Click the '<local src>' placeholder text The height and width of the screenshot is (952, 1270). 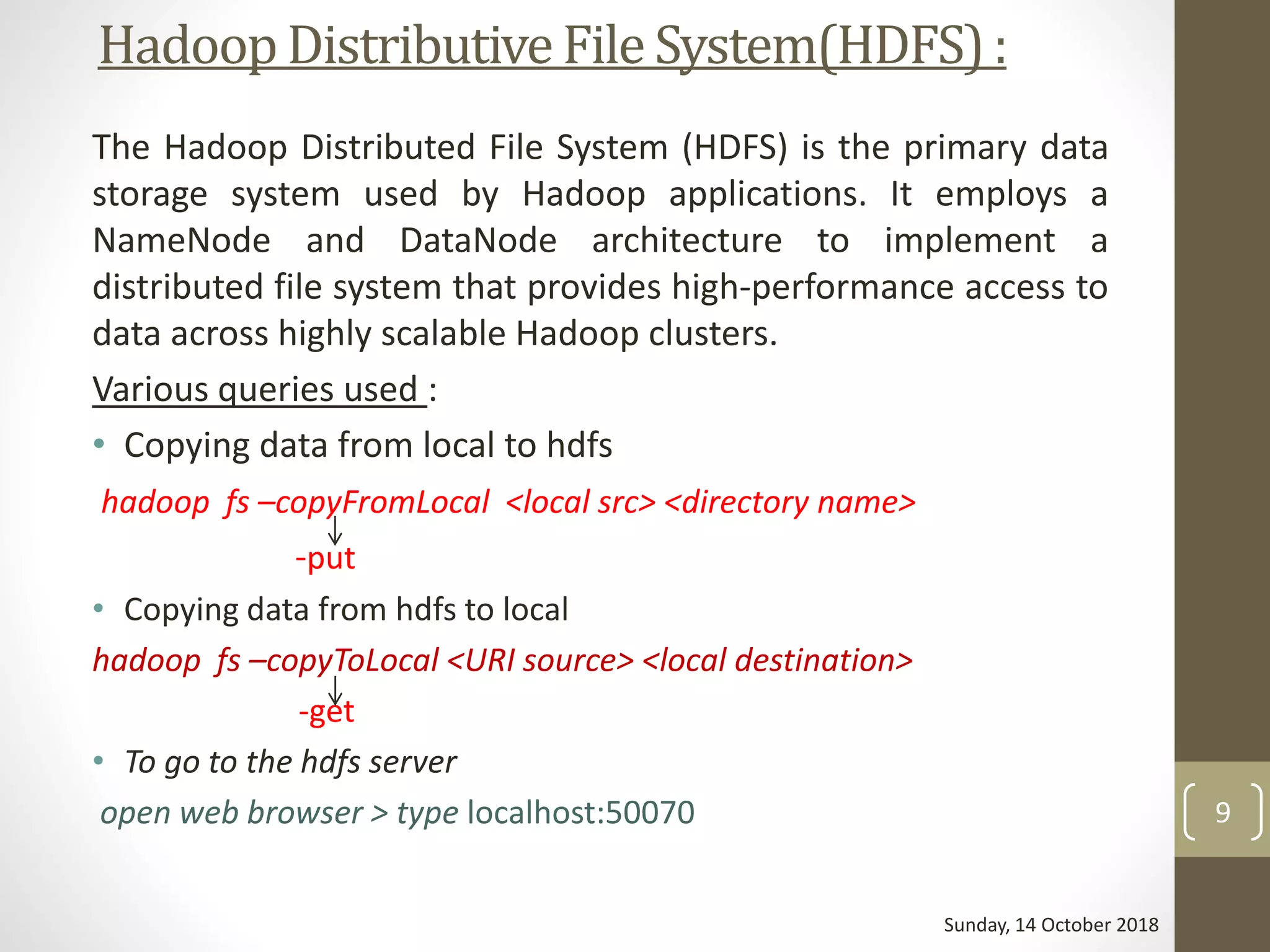pyautogui.click(x=580, y=503)
